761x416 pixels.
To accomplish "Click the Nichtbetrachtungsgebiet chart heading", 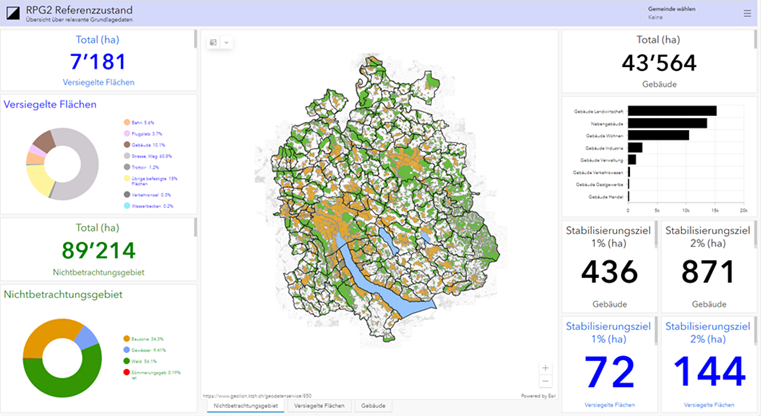I will tap(63, 295).
